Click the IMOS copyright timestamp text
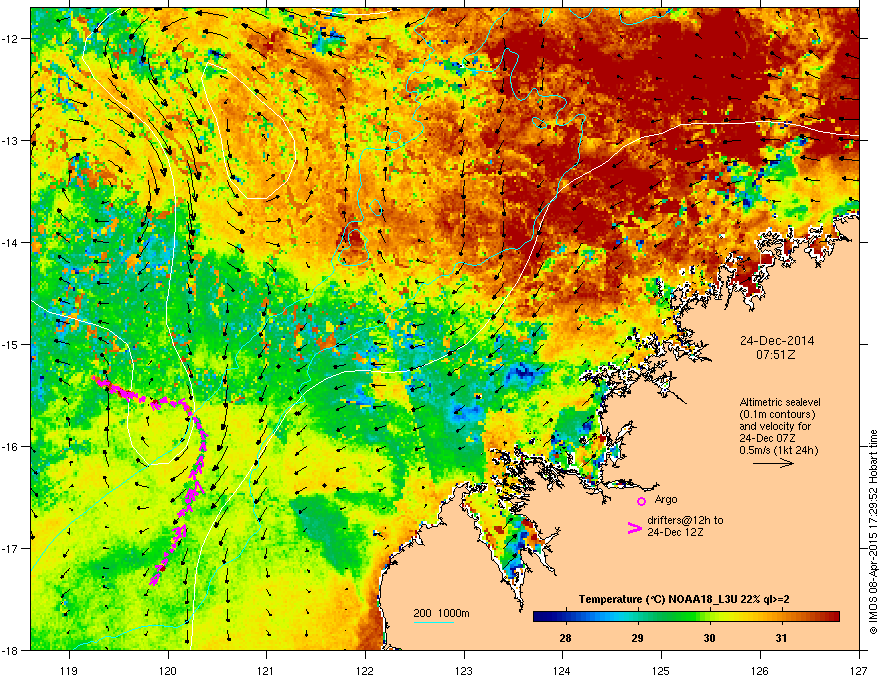880x680 pixels. [873, 532]
